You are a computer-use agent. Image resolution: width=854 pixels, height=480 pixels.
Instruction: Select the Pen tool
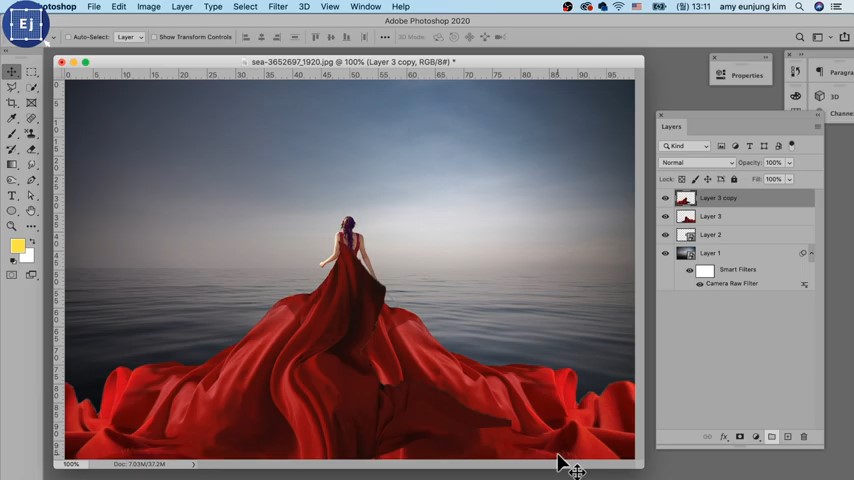pyautogui.click(x=31, y=180)
